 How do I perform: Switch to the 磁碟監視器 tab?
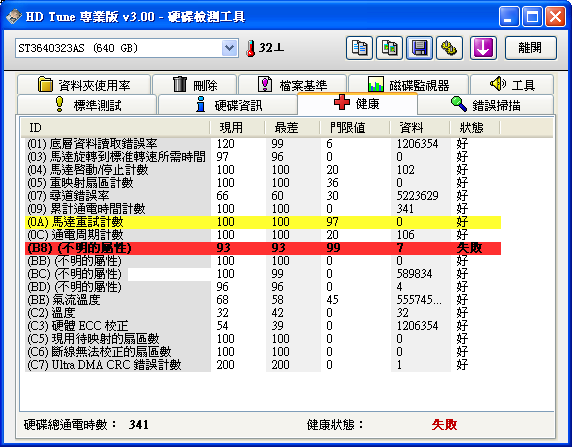tap(408, 85)
